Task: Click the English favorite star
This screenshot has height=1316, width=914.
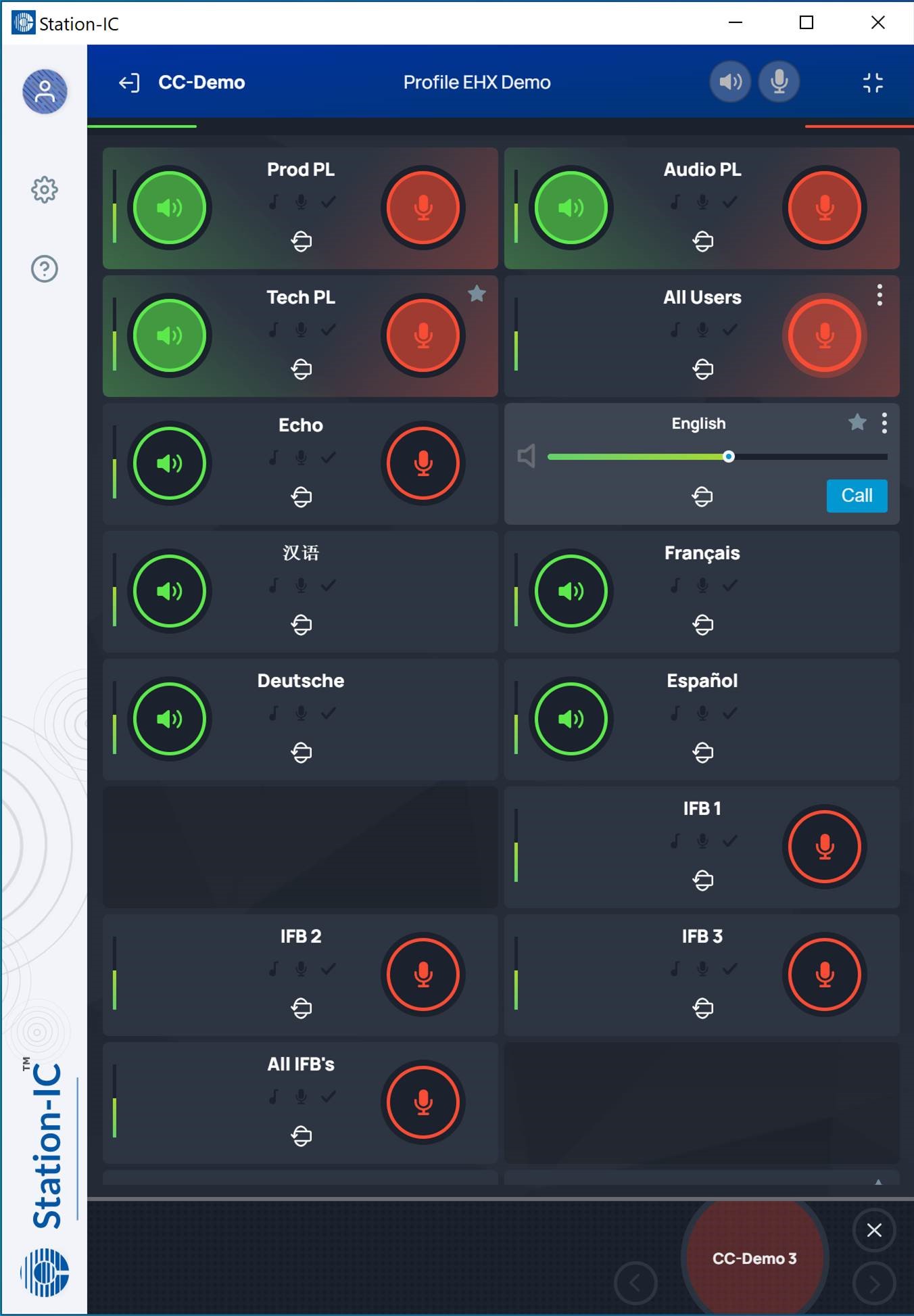Action: (857, 423)
